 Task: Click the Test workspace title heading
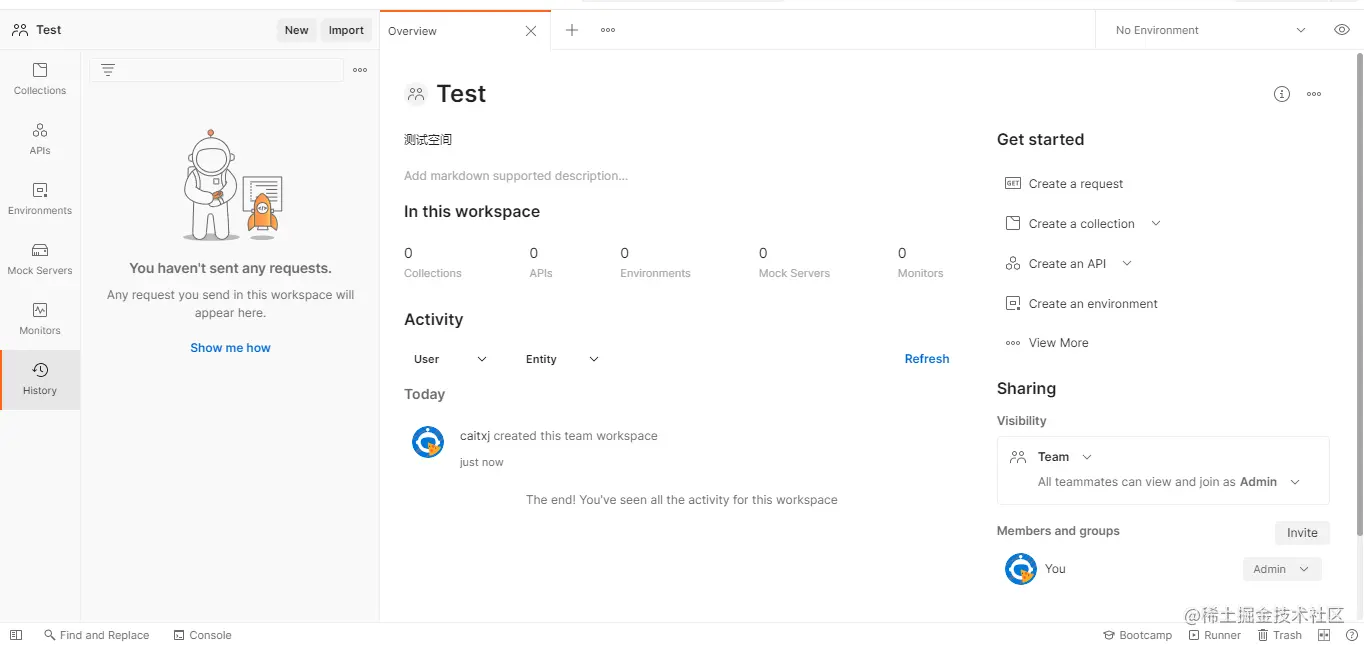(461, 94)
